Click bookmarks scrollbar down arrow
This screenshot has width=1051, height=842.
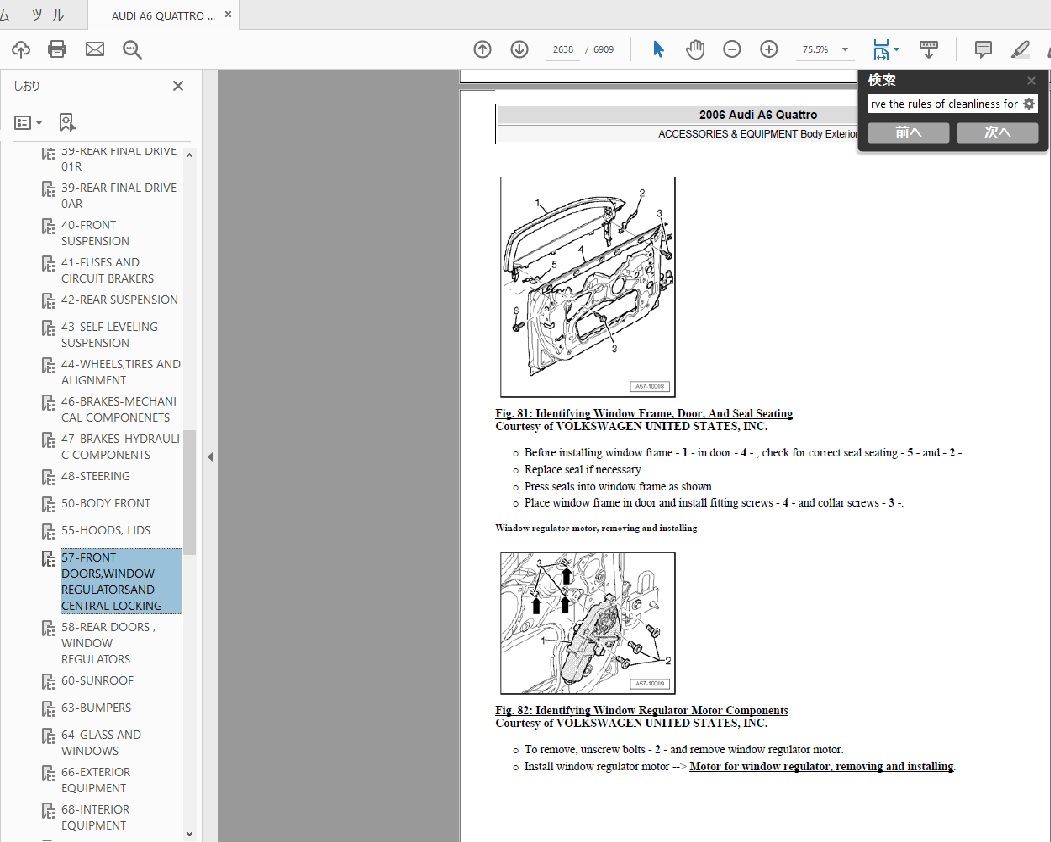(189, 834)
